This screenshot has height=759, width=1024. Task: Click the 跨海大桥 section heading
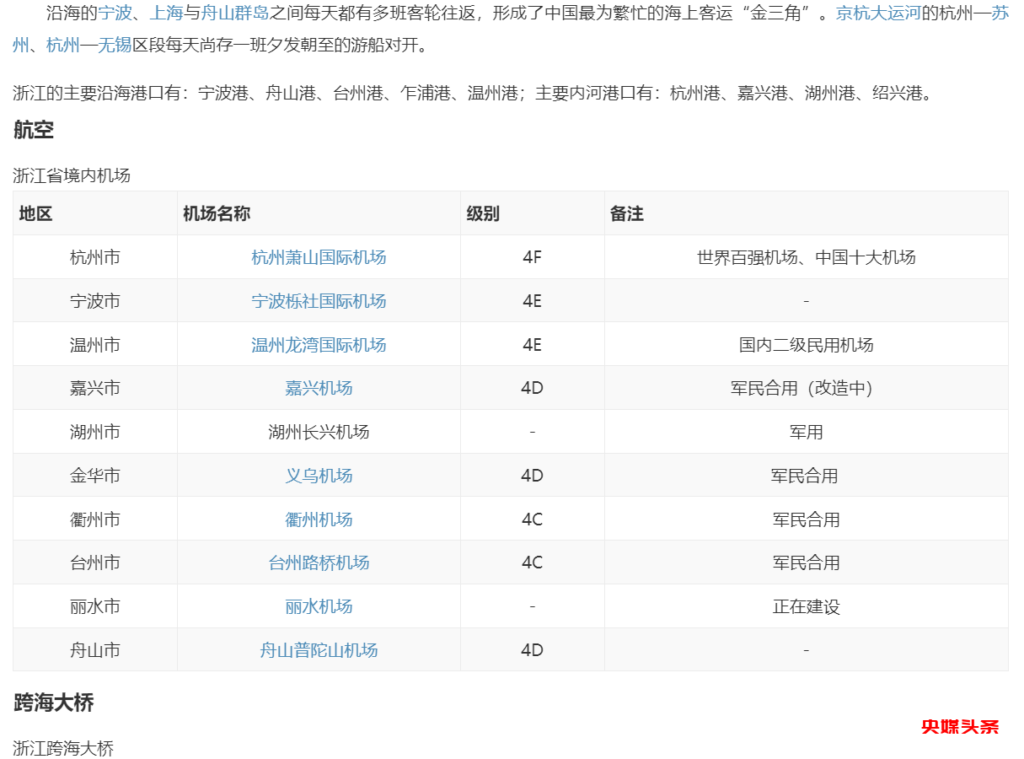[x=54, y=703]
